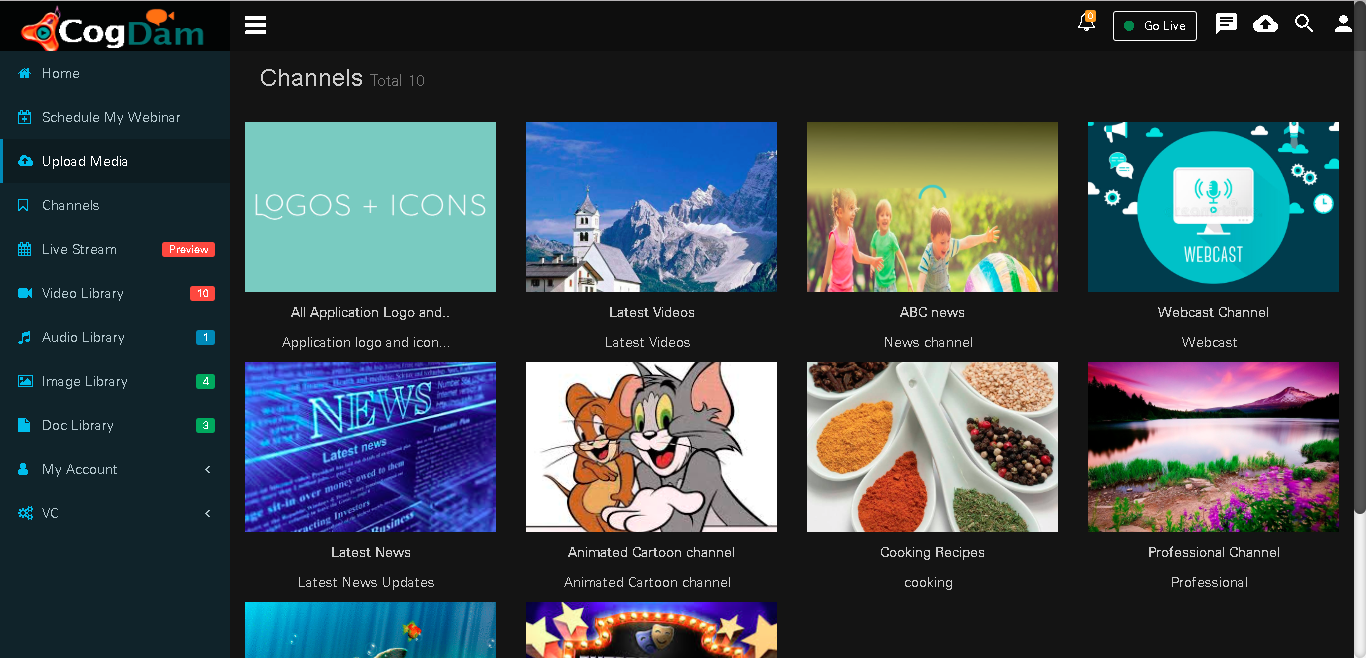Open the mountain church Latest Videos thumbnail
This screenshot has width=1366, height=658.
click(651, 207)
